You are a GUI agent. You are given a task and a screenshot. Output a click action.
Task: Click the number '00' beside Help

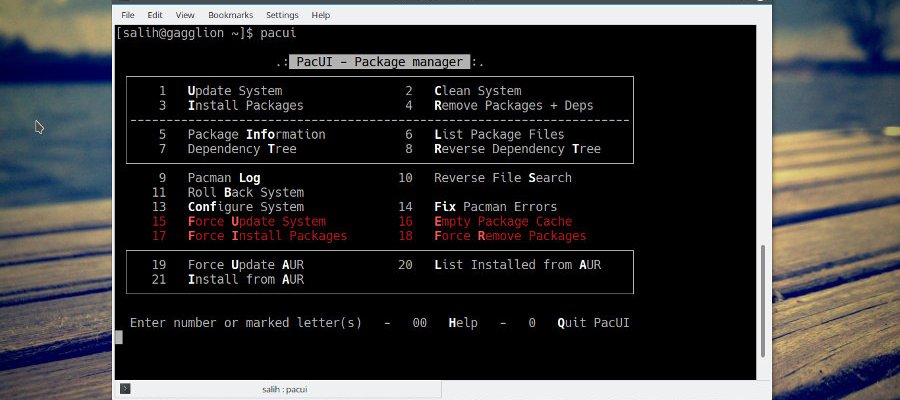click(x=420, y=323)
